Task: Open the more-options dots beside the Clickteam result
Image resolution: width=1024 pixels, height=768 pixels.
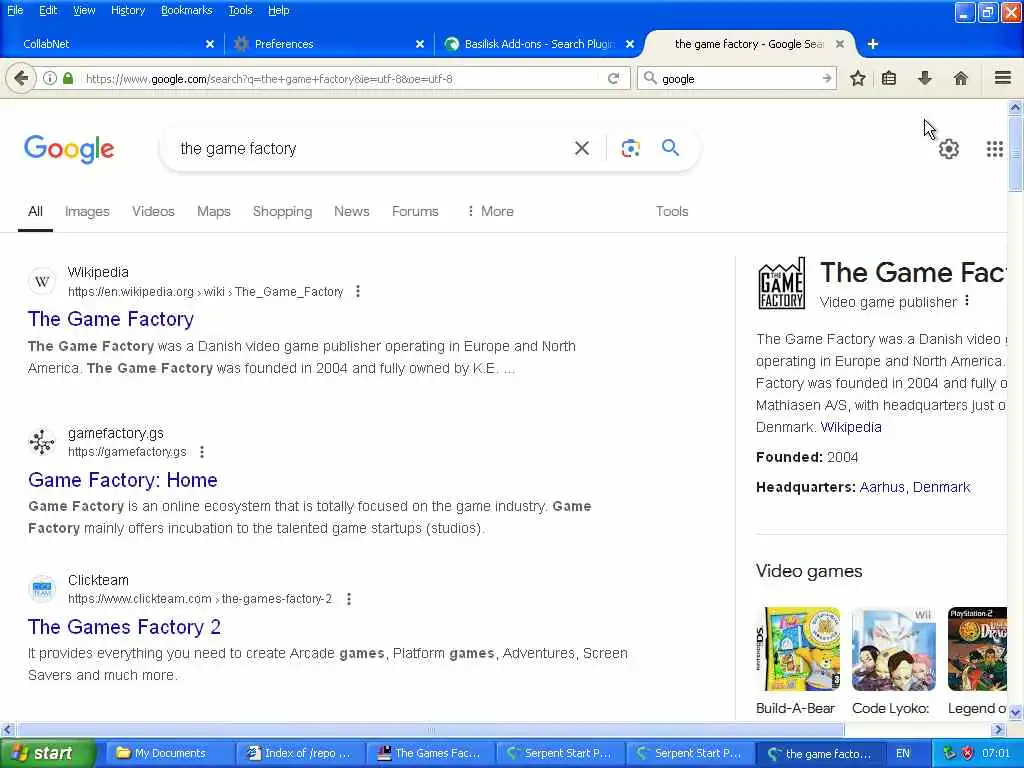Action: [x=349, y=598]
